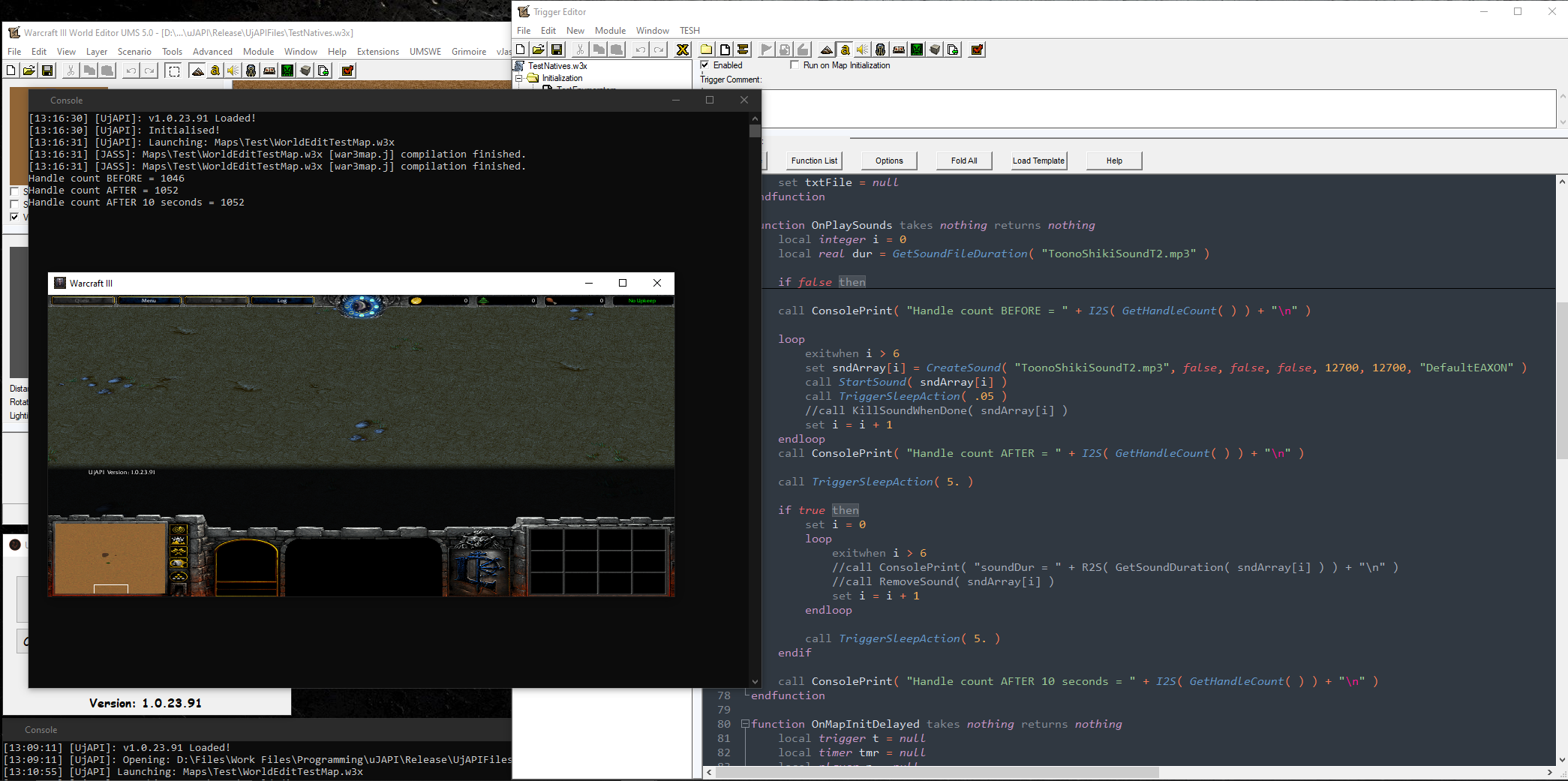Image resolution: width=1568 pixels, height=781 pixels.
Task: Click Trigger Editor's save disk icon
Action: pos(557,50)
